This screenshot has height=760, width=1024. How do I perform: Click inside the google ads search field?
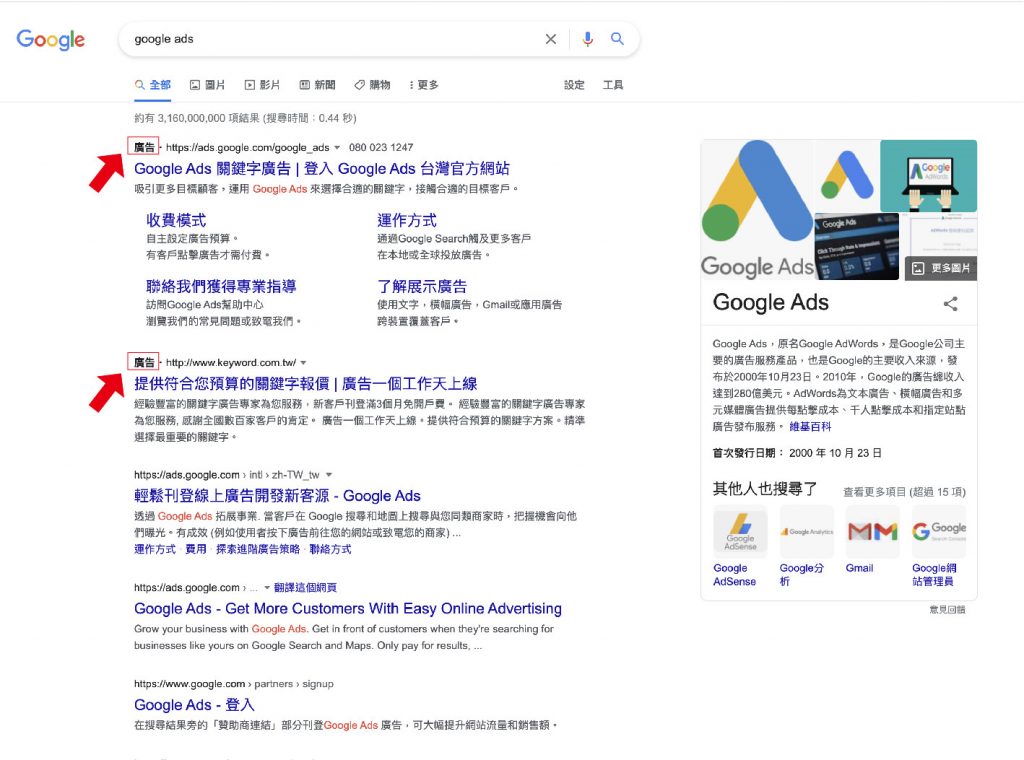pyautogui.click(x=333, y=39)
